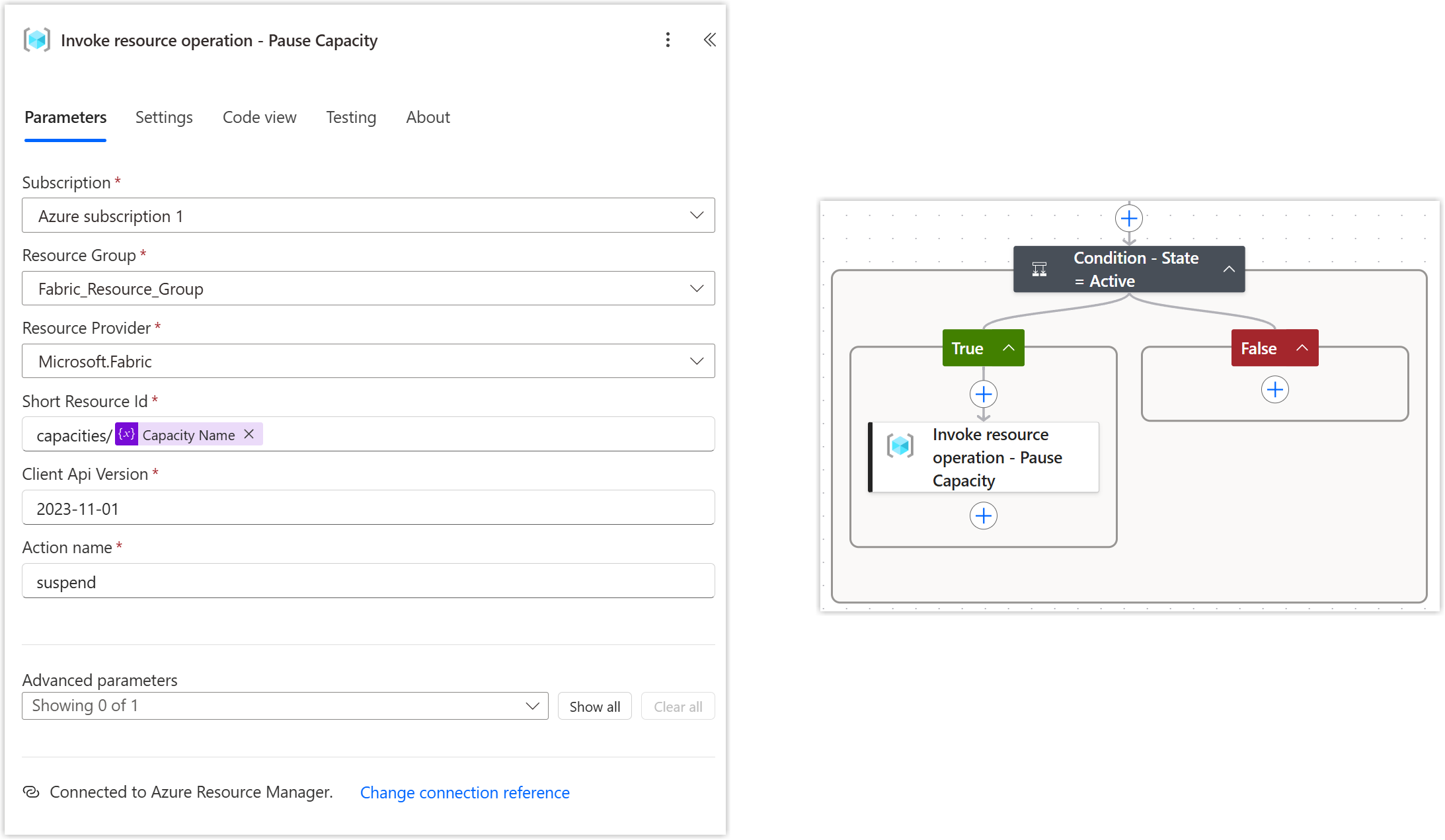This screenshot has height=840, width=1445.
Task: Click the Condition - State = Active title
Action: [x=1136, y=270]
